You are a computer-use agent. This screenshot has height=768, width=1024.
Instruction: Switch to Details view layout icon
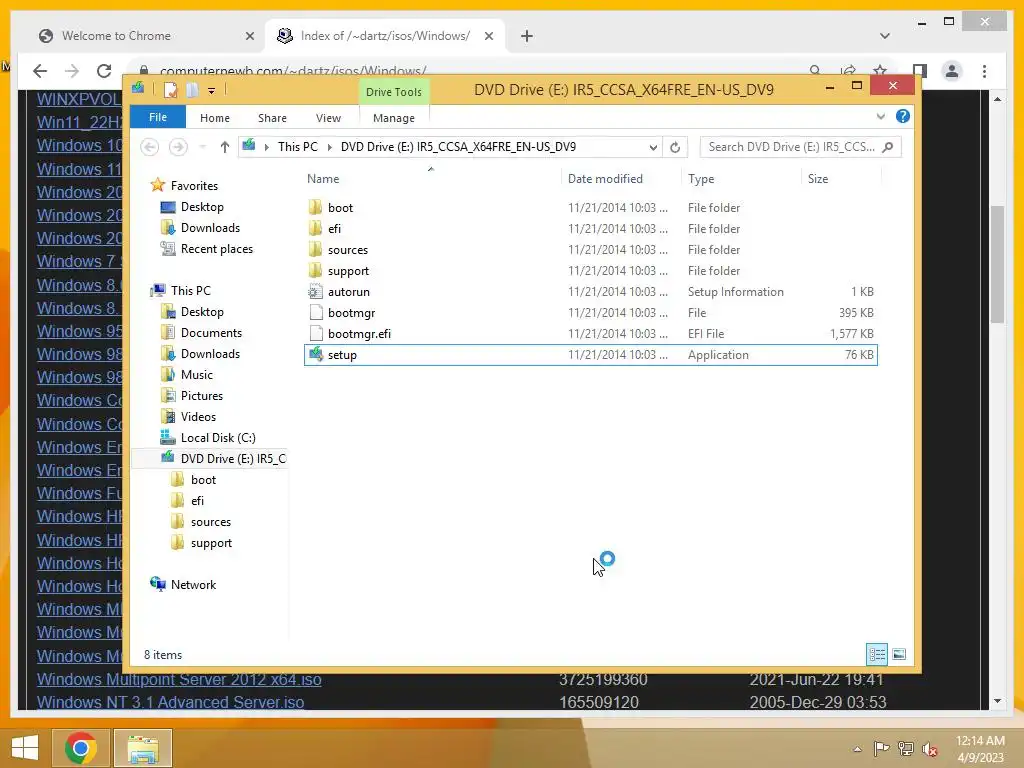876,654
